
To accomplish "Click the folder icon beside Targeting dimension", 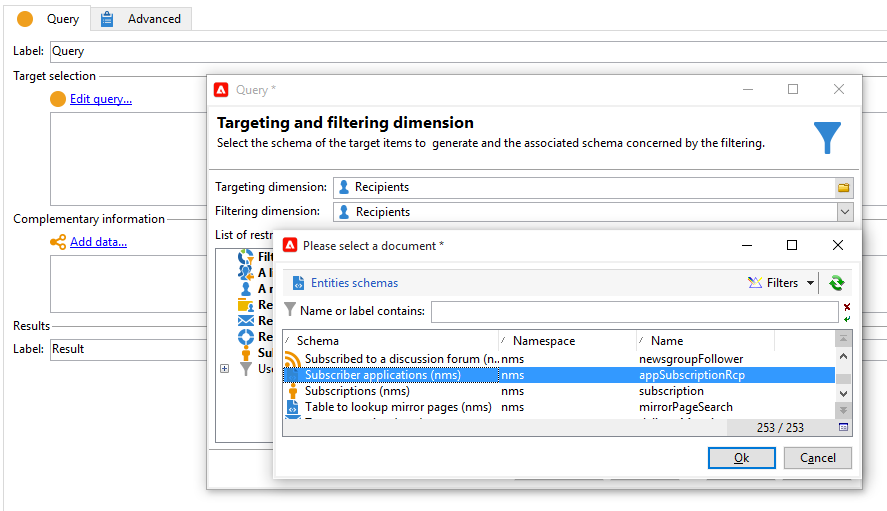I will (x=843, y=187).
